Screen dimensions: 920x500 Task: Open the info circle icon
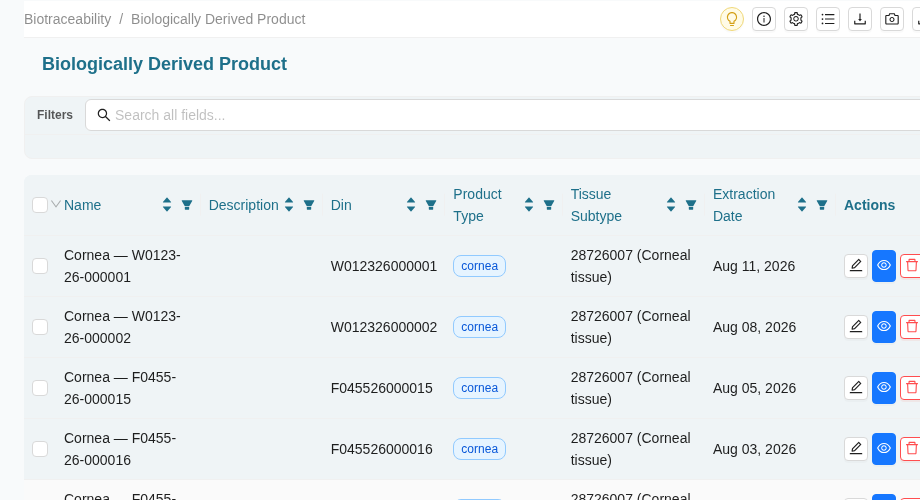(764, 19)
